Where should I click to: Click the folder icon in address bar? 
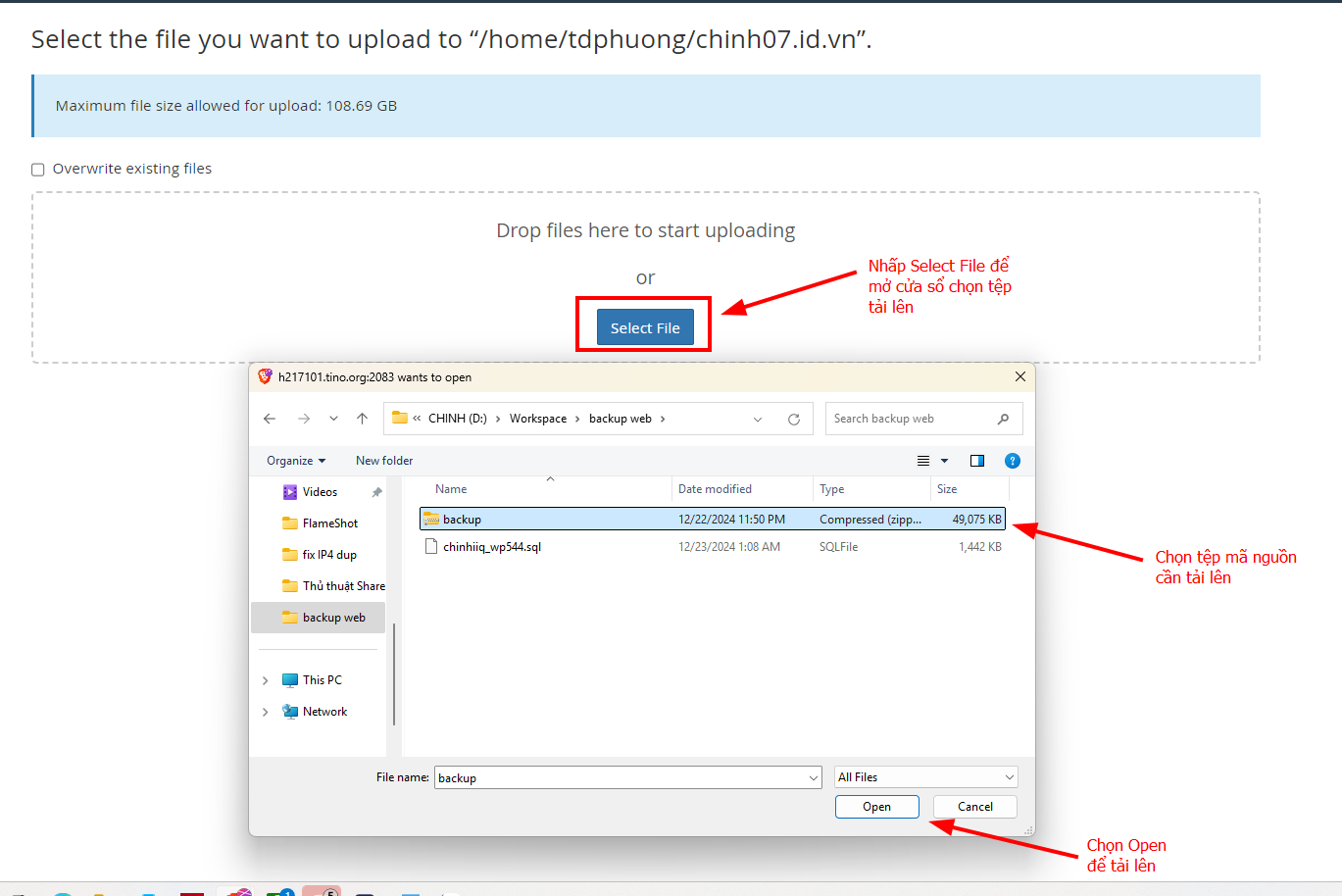click(x=399, y=418)
